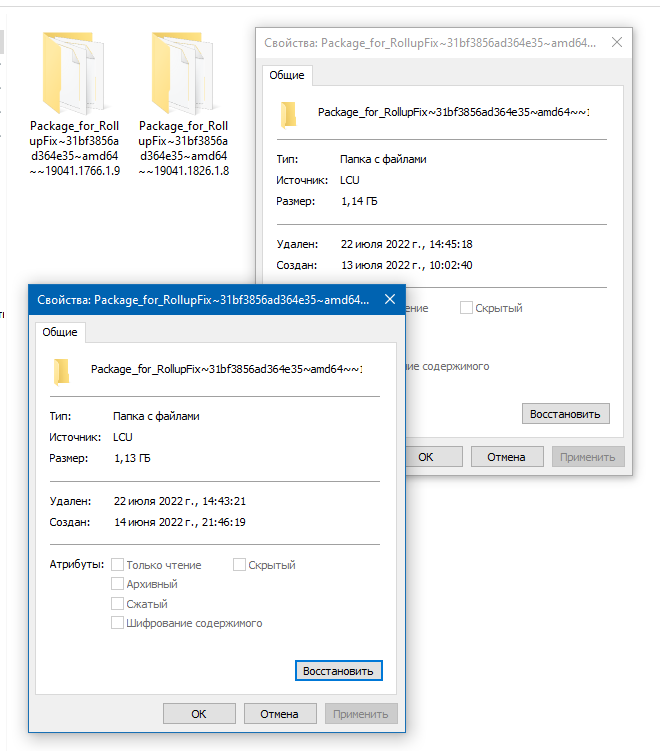The height and width of the screenshot is (751, 660).
Task: Confirm with OK in the front dialog
Action: (199, 714)
